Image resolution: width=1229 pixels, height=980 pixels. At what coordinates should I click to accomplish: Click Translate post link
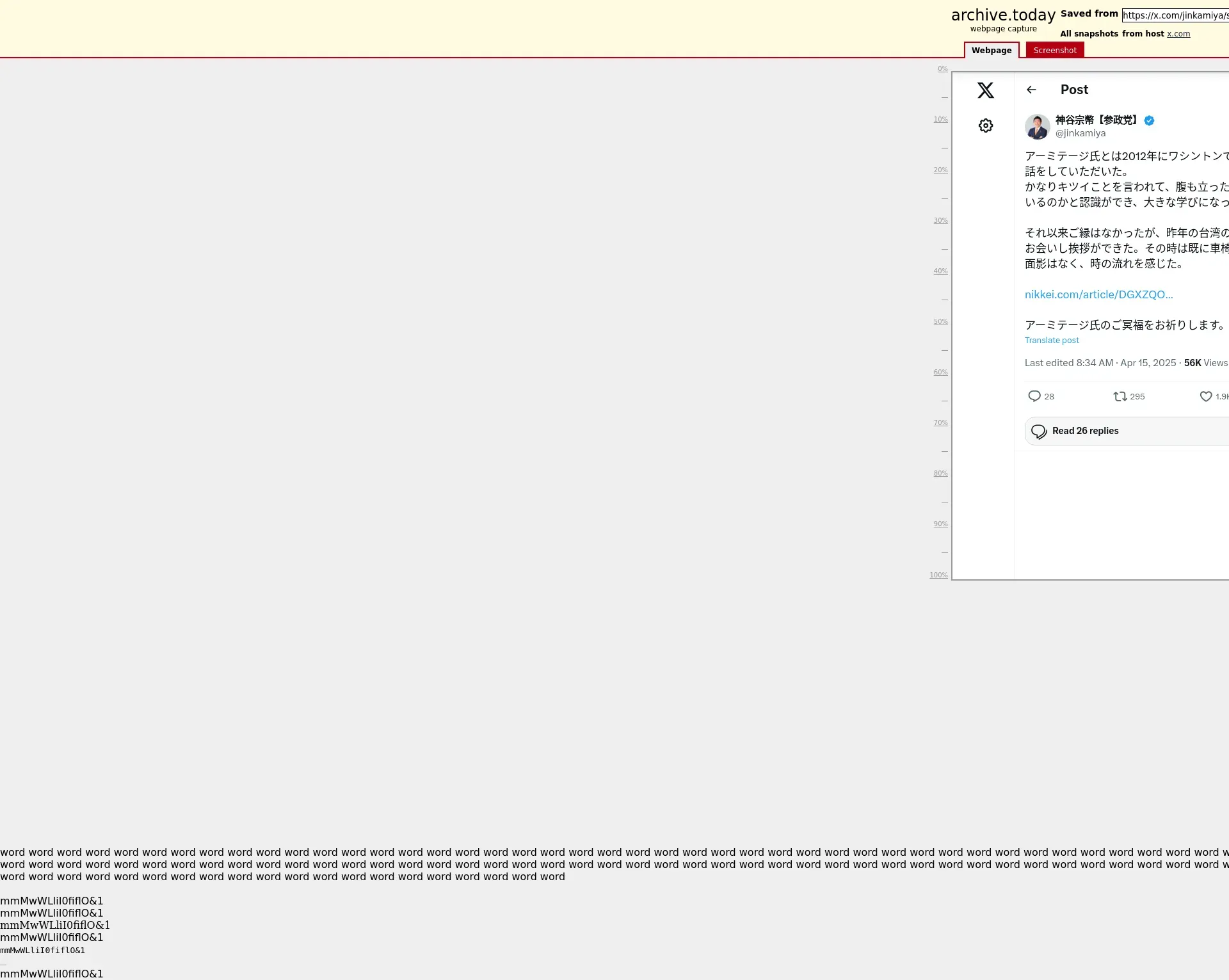(1051, 341)
